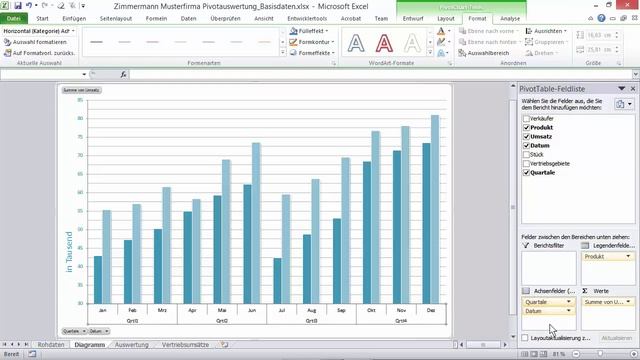Expand the shape styles gallery
This screenshot has height=360, width=640.
(x=282, y=53)
